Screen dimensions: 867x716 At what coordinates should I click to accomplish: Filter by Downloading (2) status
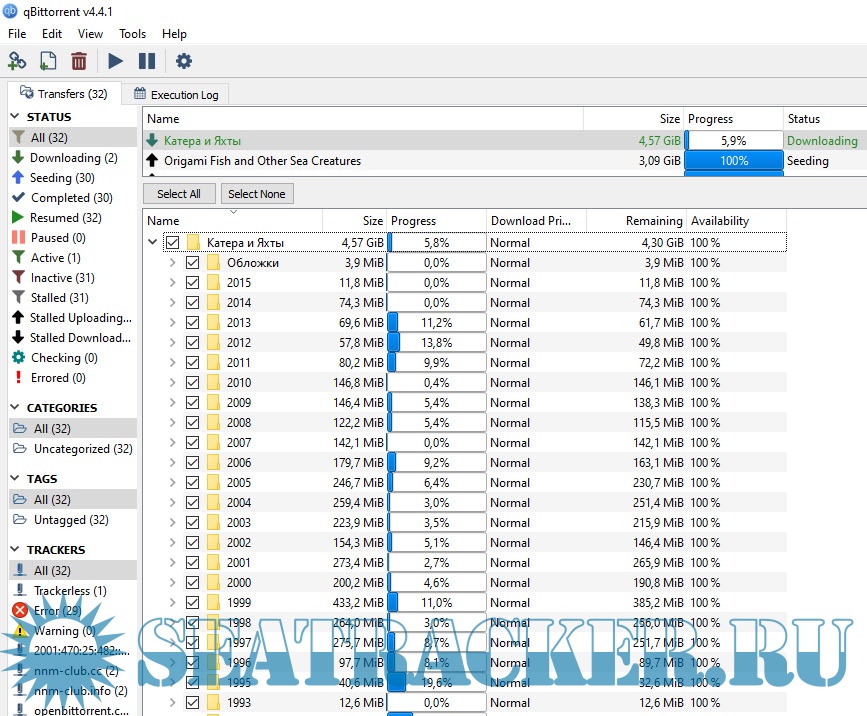(73, 158)
